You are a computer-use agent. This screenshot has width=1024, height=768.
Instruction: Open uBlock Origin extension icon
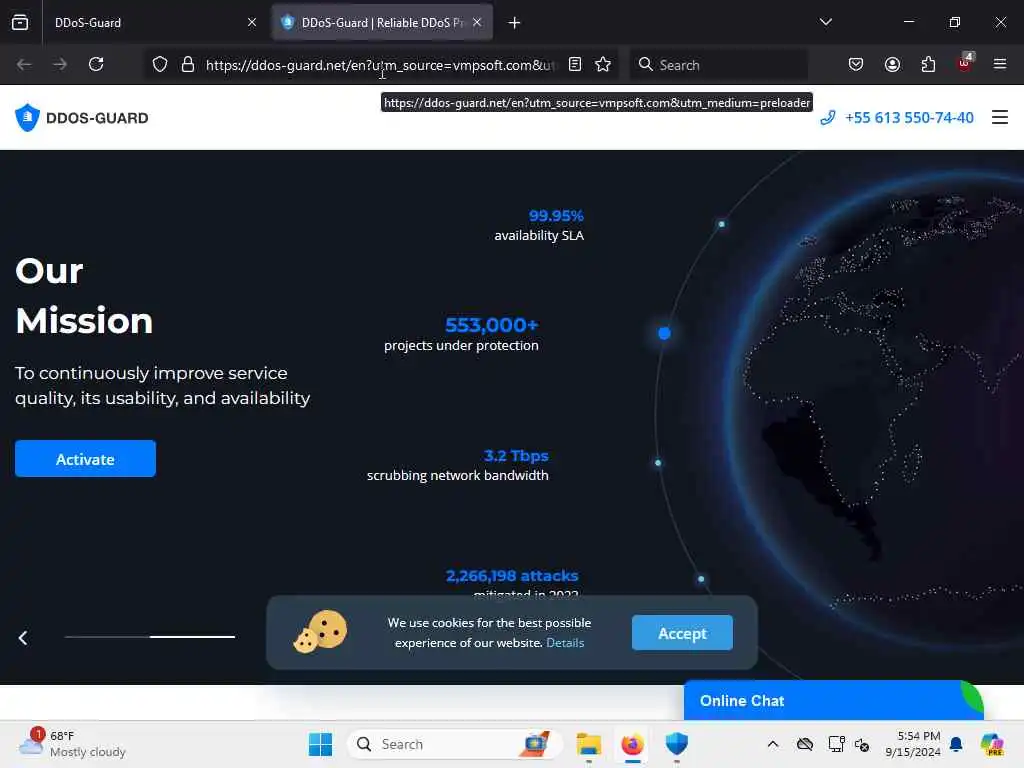[x=965, y=63]
